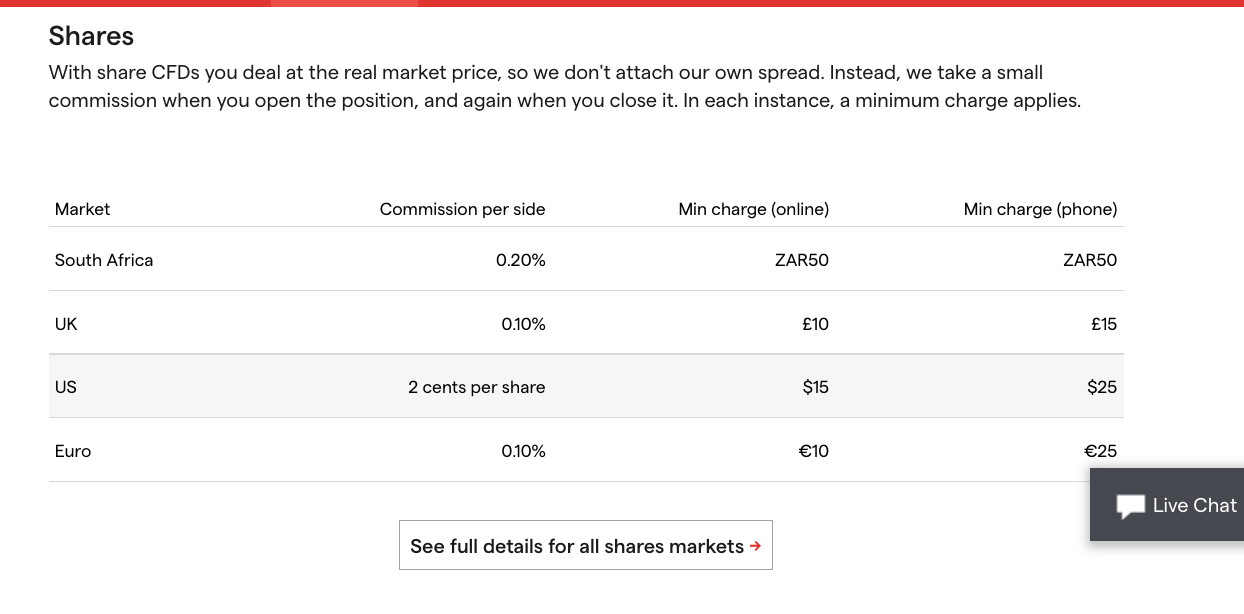Click the Commission per side column header
The height and width of the screenshot is (614, 1244).
pos(462,209)
